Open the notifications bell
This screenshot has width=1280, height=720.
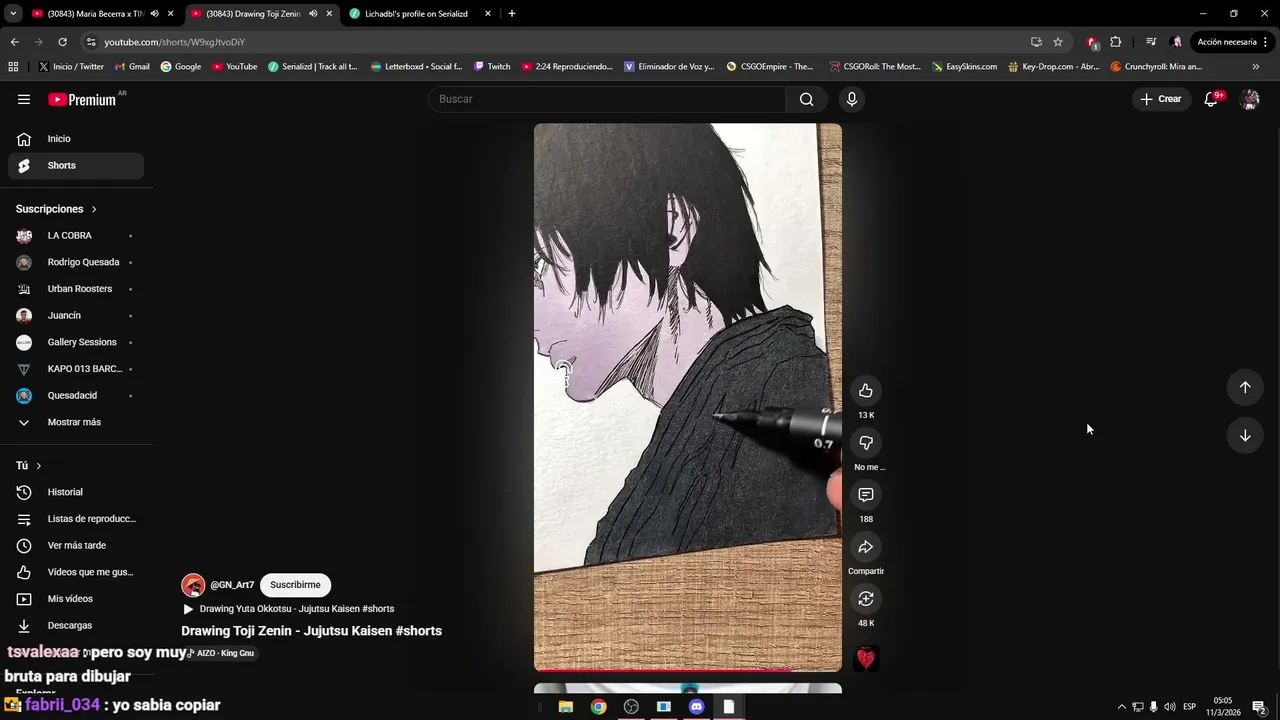(1211, 99)
